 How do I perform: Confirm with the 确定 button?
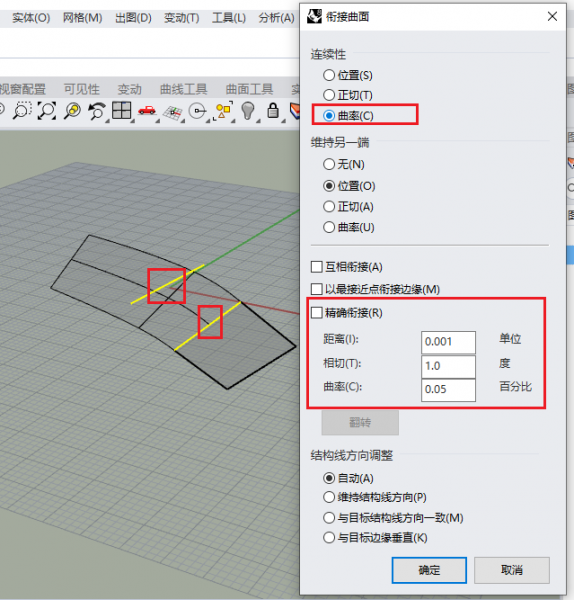tap(429, 570)
